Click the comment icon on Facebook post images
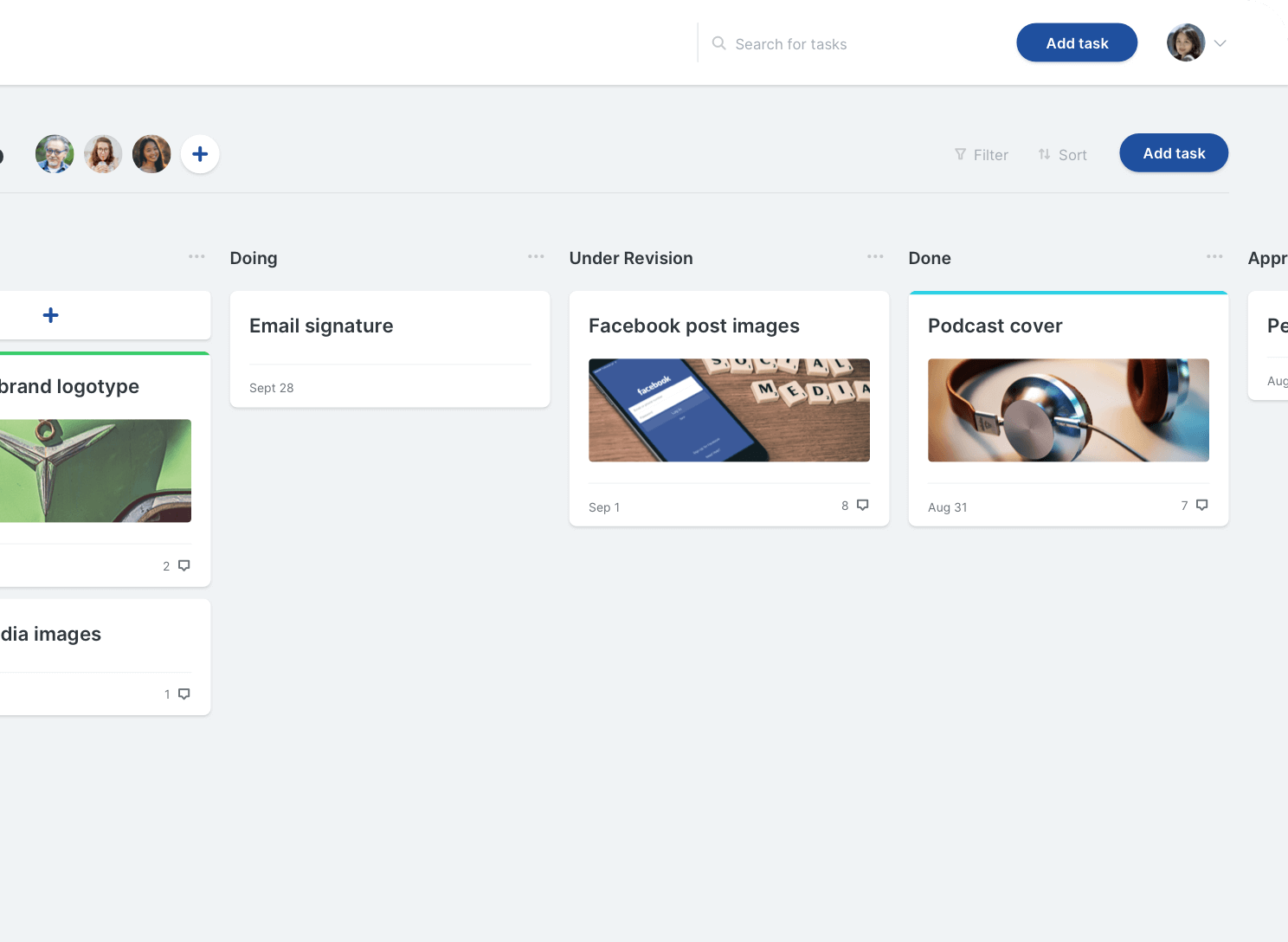 click(862, 505)
